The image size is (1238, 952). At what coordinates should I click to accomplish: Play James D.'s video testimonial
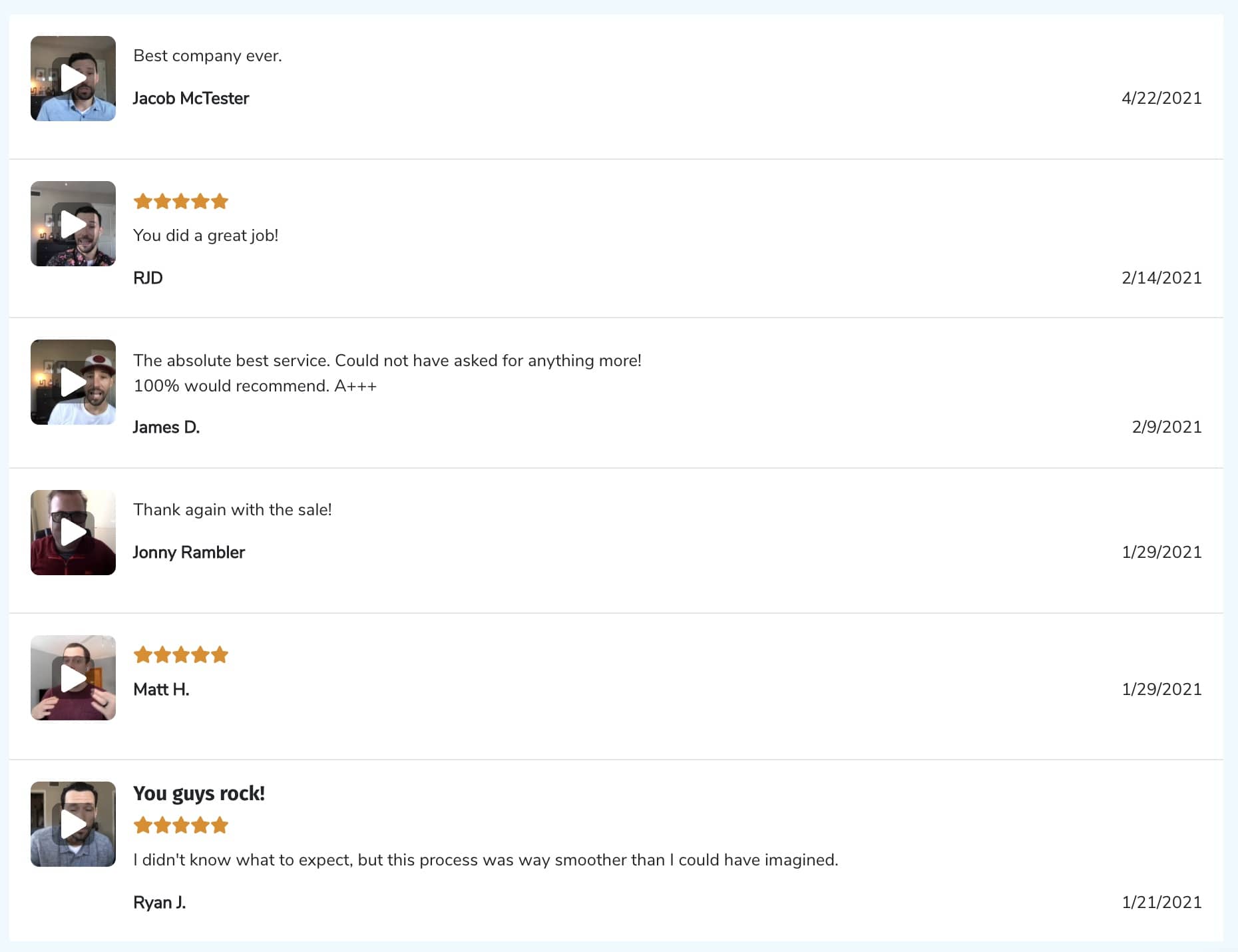tap(73, 382)
